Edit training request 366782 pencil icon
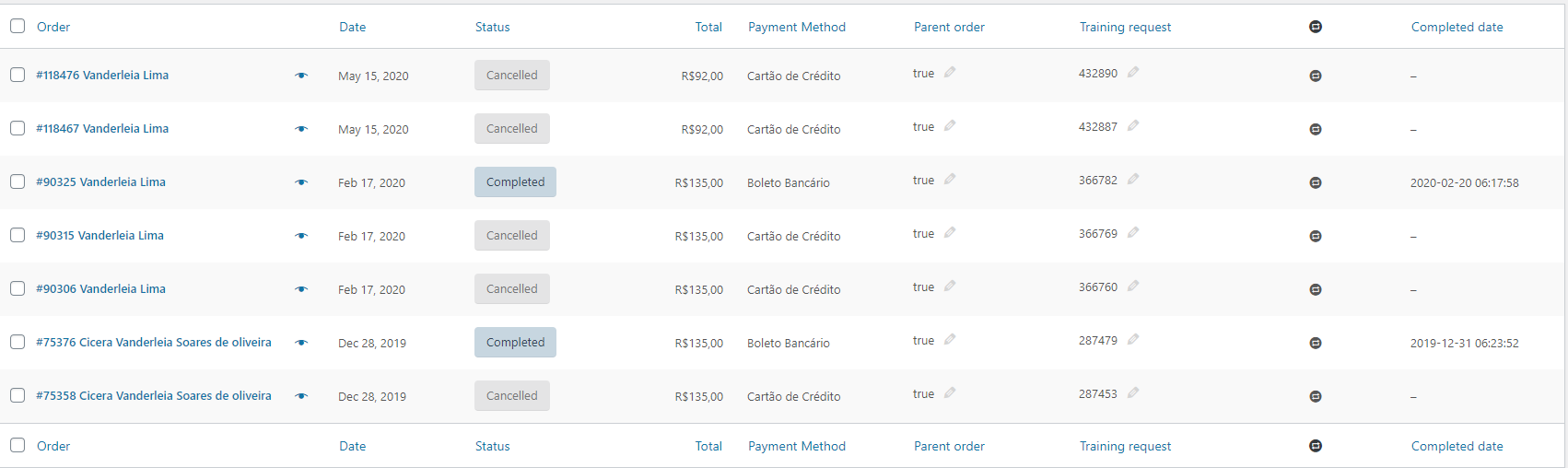Screen dimensions: 1568x468 1133,180
